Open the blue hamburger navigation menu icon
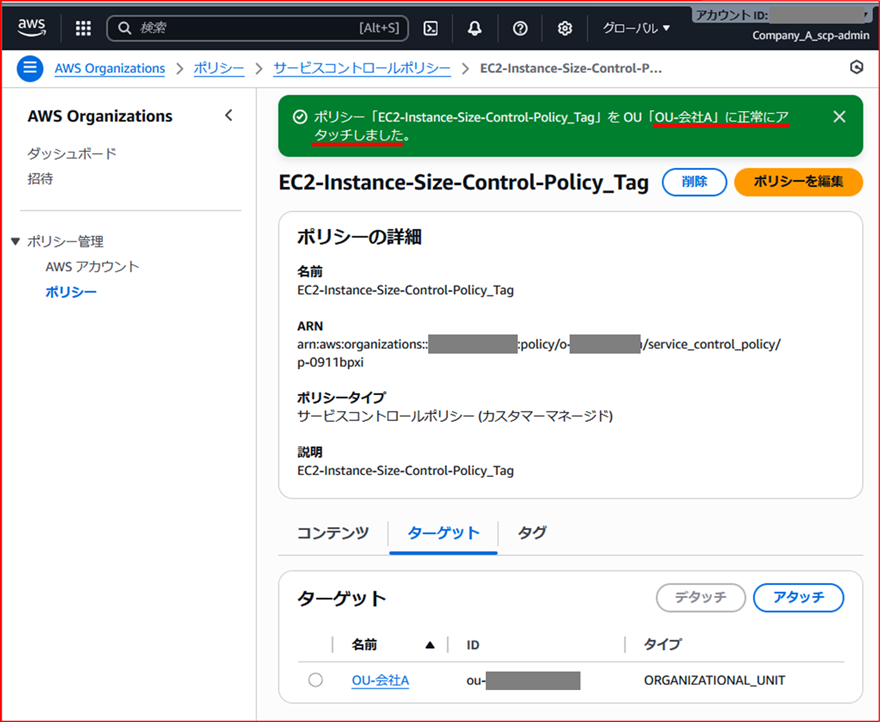The width and height of the screenshot is (880, 722). (30, 68)
